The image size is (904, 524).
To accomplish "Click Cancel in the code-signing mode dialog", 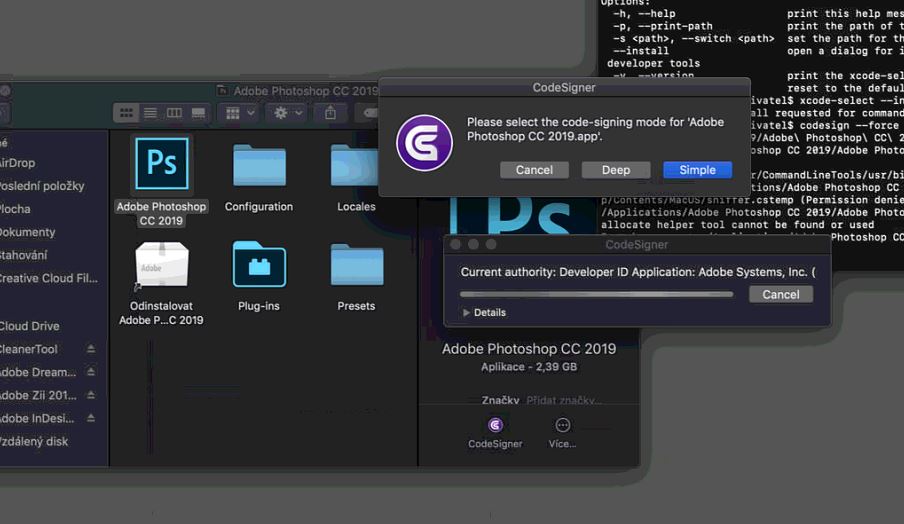I will 534,170.
